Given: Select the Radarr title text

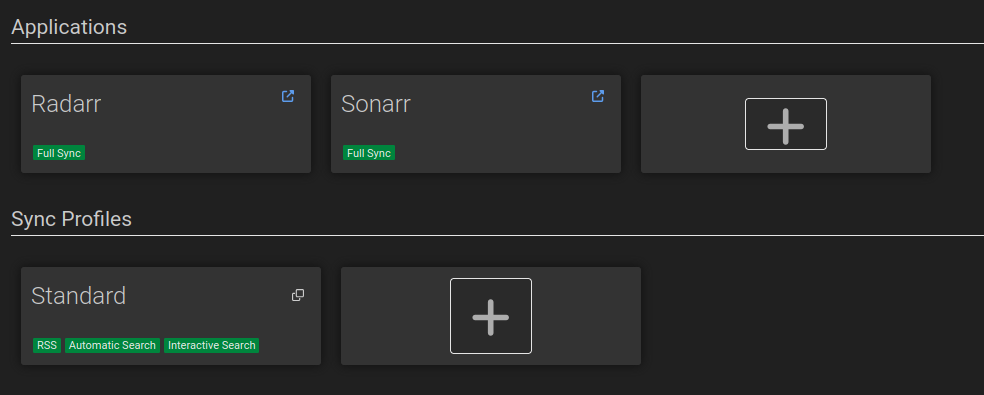Looking at the screenshot, I should pos(66,104).
